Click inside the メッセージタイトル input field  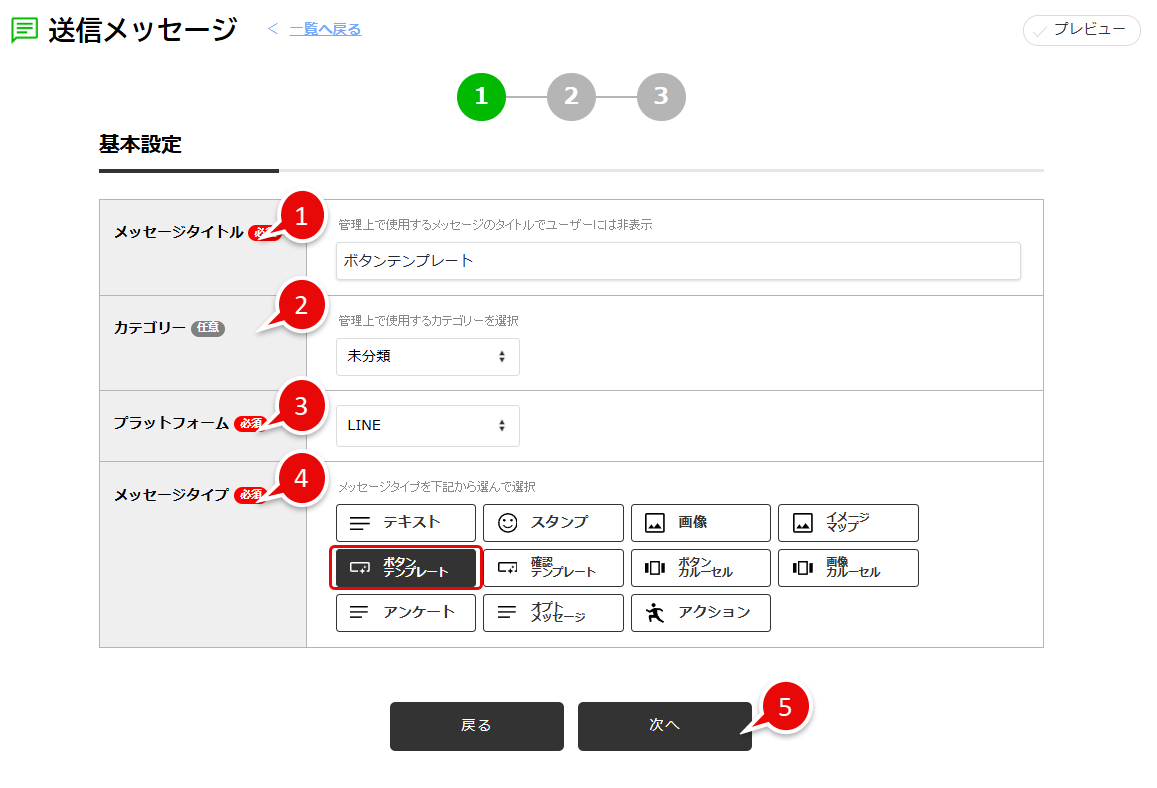coord(678,261)
